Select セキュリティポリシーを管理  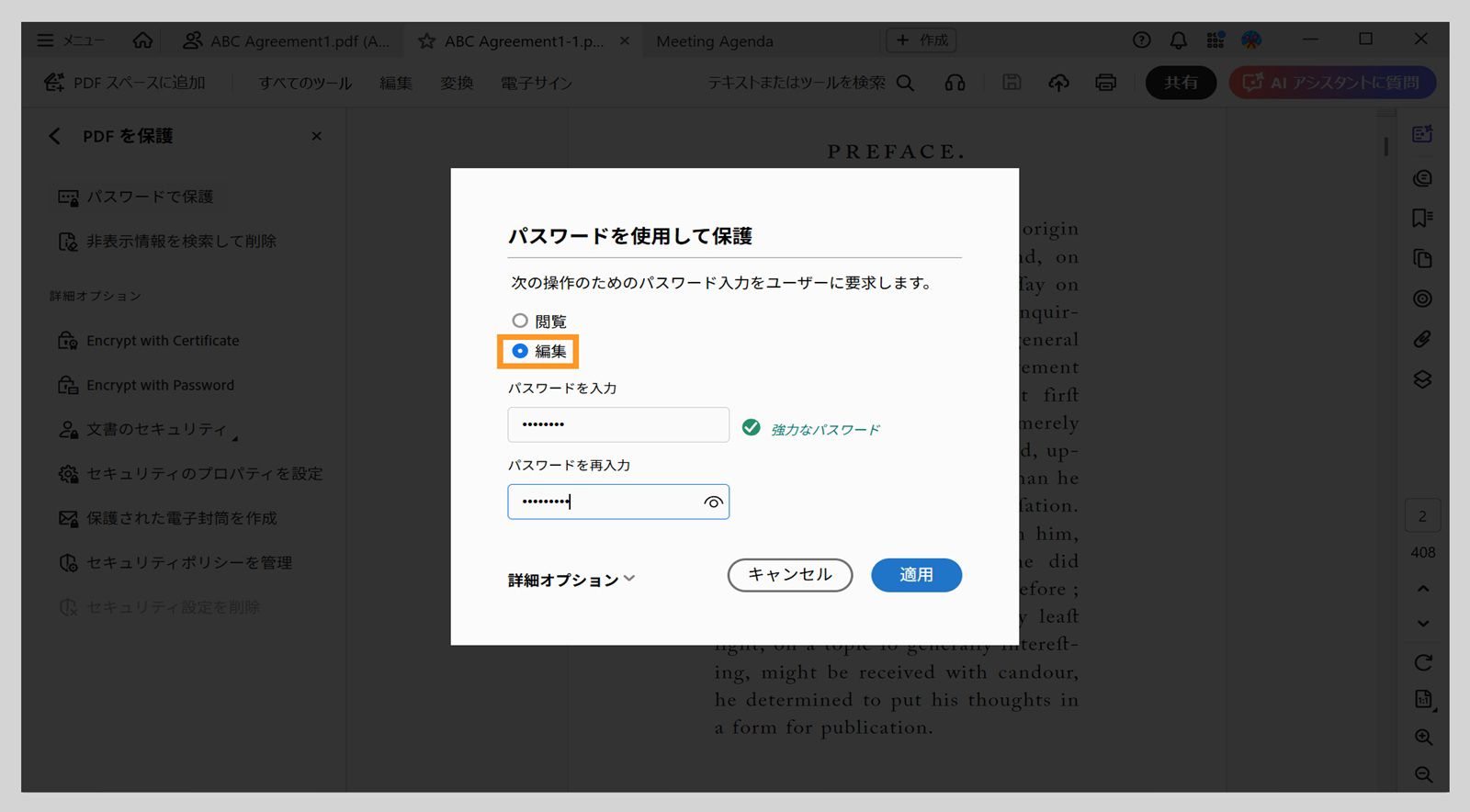[x=175, y=562]
